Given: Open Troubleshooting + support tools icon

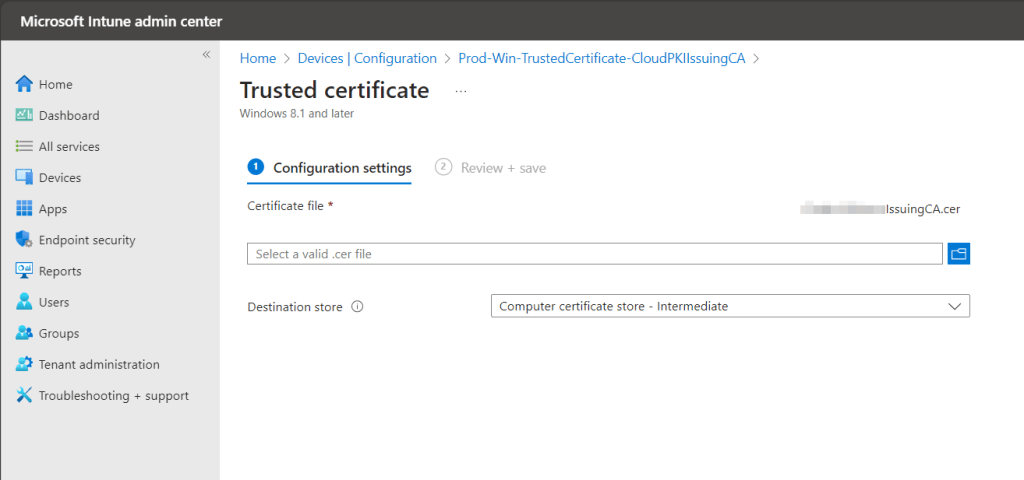Looking at the screenshot, I should 24,395.
